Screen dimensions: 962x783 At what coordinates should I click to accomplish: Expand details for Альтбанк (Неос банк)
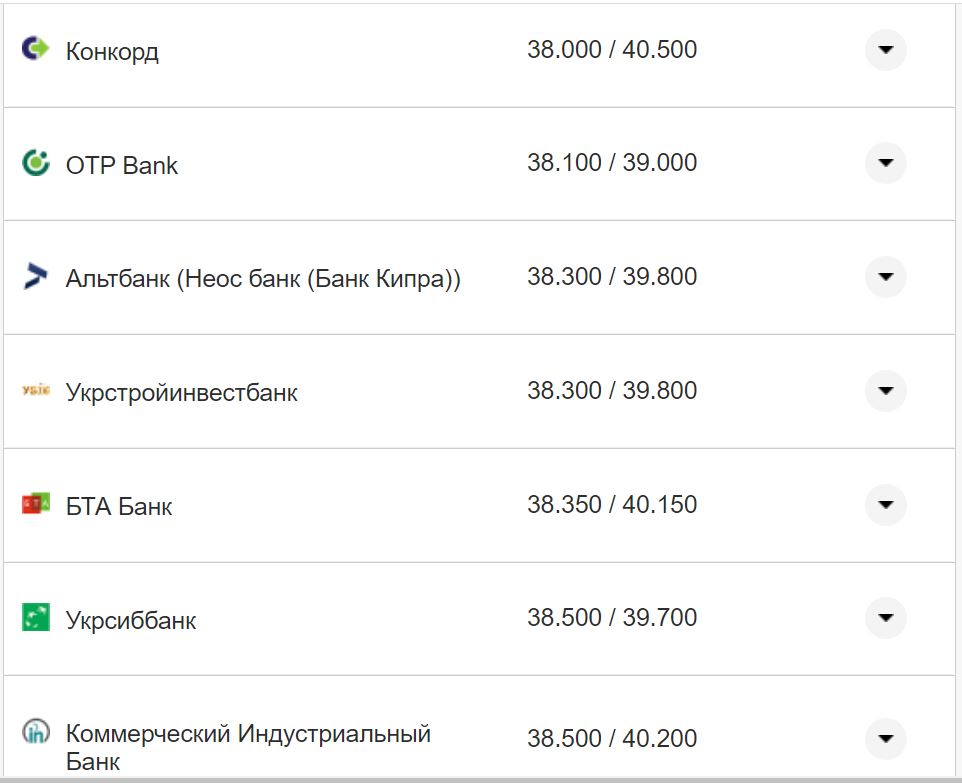tap(885, 277)
